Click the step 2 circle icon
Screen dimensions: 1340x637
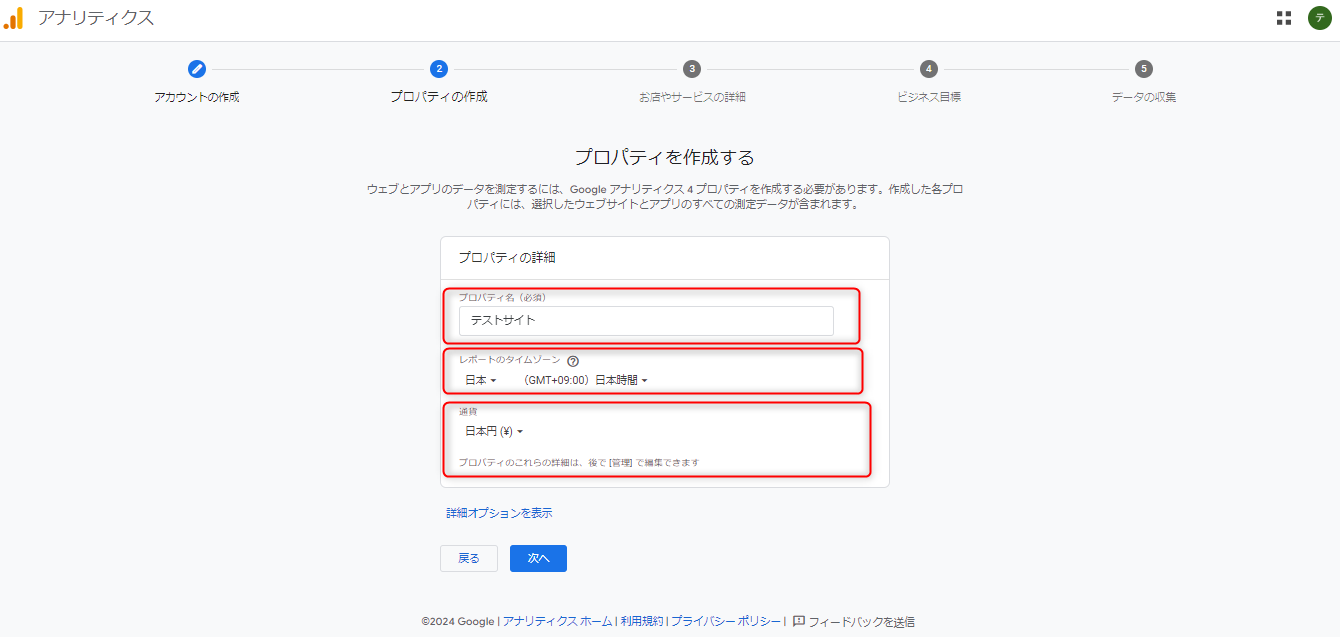point(439,69)
